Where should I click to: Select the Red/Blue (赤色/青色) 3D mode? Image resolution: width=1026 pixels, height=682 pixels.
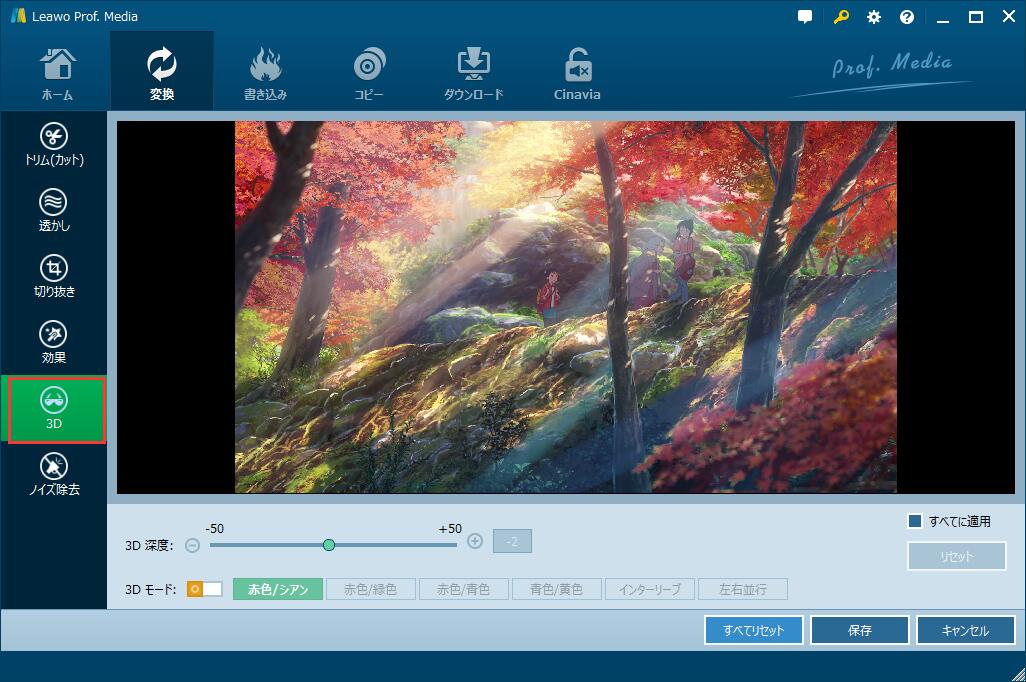(x=463, y=589)
